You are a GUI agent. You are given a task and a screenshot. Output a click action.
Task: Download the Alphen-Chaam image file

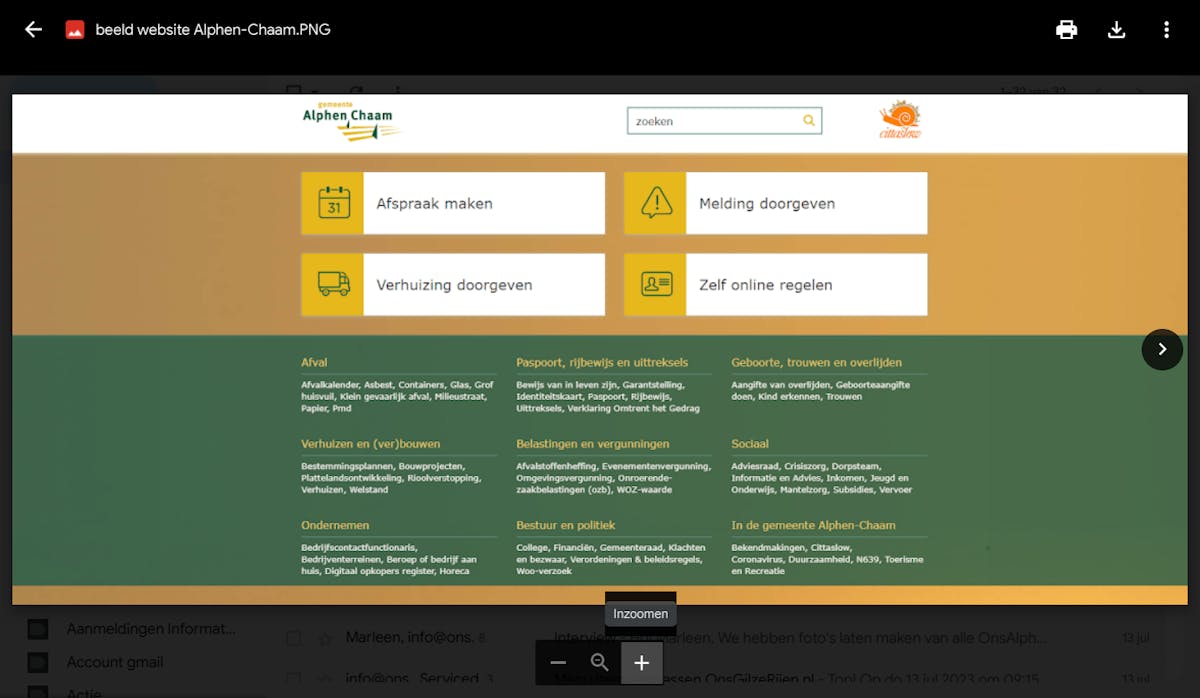pos(1117,30)
